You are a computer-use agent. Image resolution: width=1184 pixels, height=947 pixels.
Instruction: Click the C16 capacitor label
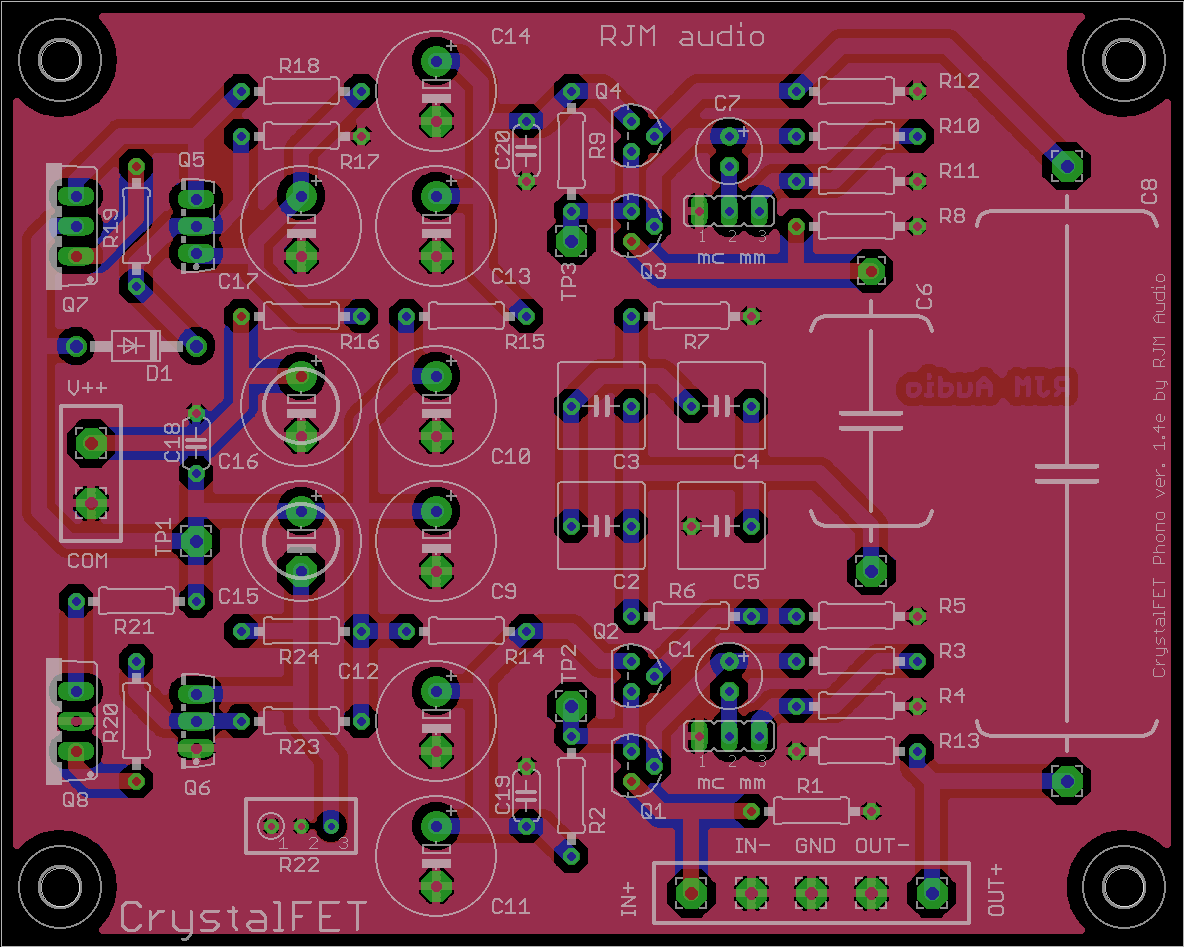point(238,461)
